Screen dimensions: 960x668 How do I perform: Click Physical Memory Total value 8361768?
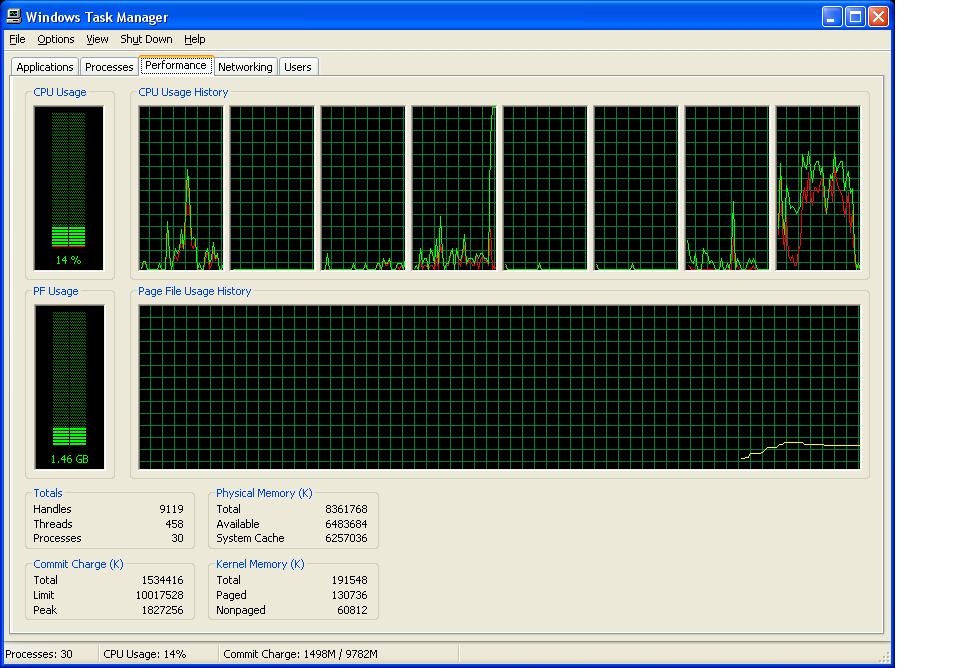pos(347,509)
